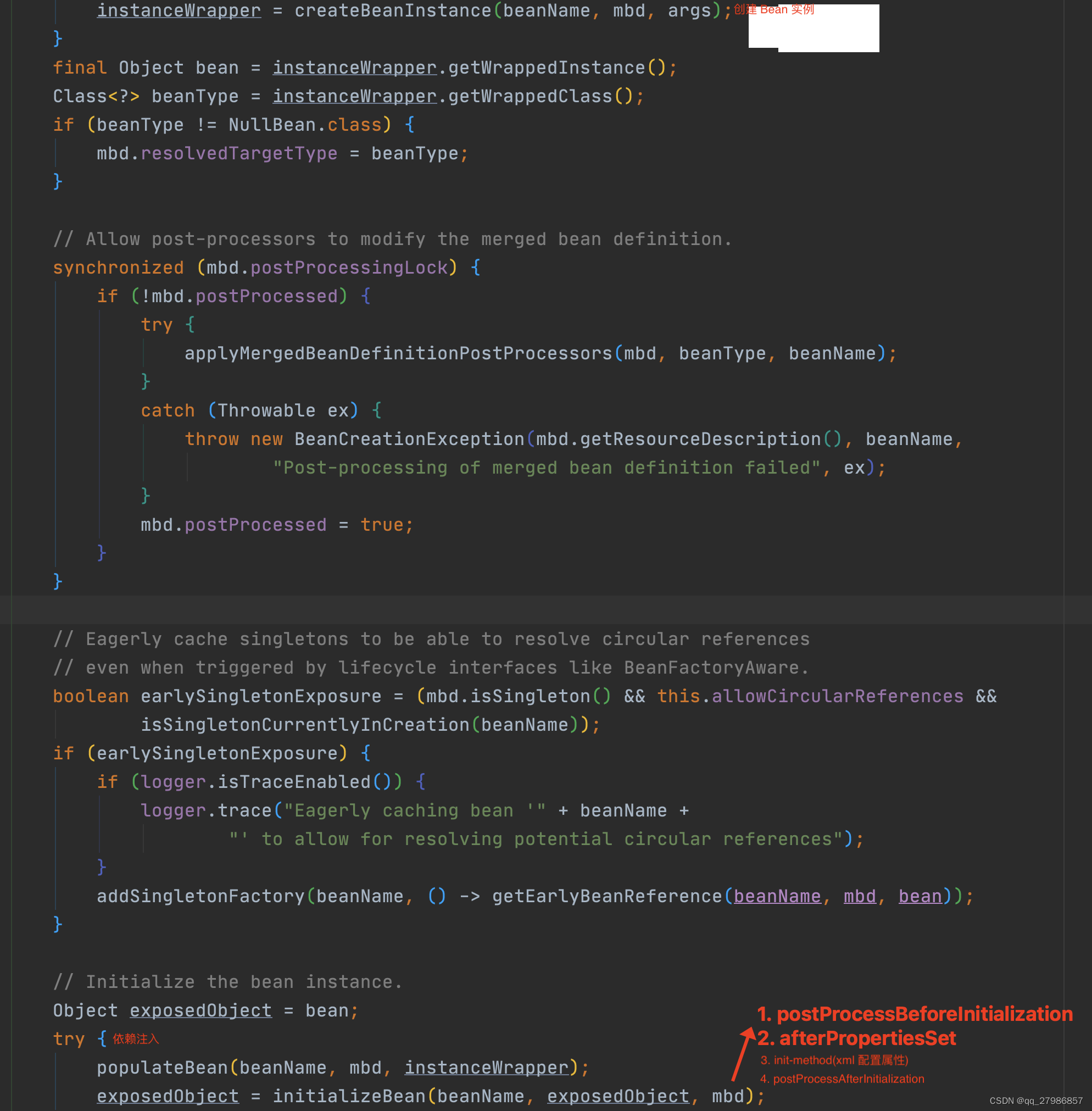The height and width of the screenshot is (1111, 1092).
Task: Click the 'Eagerly caching bean' string literal
Action: (415, 810)
